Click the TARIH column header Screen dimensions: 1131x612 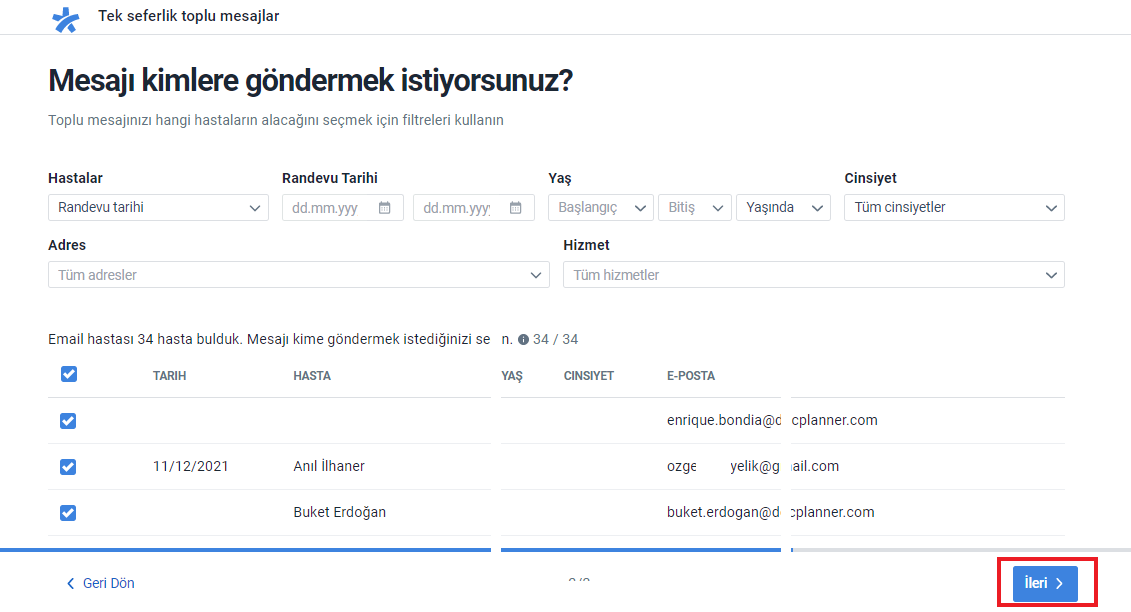(x=170, y=376)
